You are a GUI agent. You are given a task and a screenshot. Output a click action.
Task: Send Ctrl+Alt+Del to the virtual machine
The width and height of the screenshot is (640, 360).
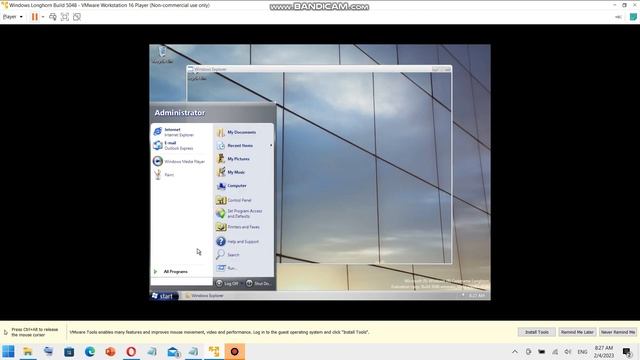pyautogui.click(x=53, y=17)
